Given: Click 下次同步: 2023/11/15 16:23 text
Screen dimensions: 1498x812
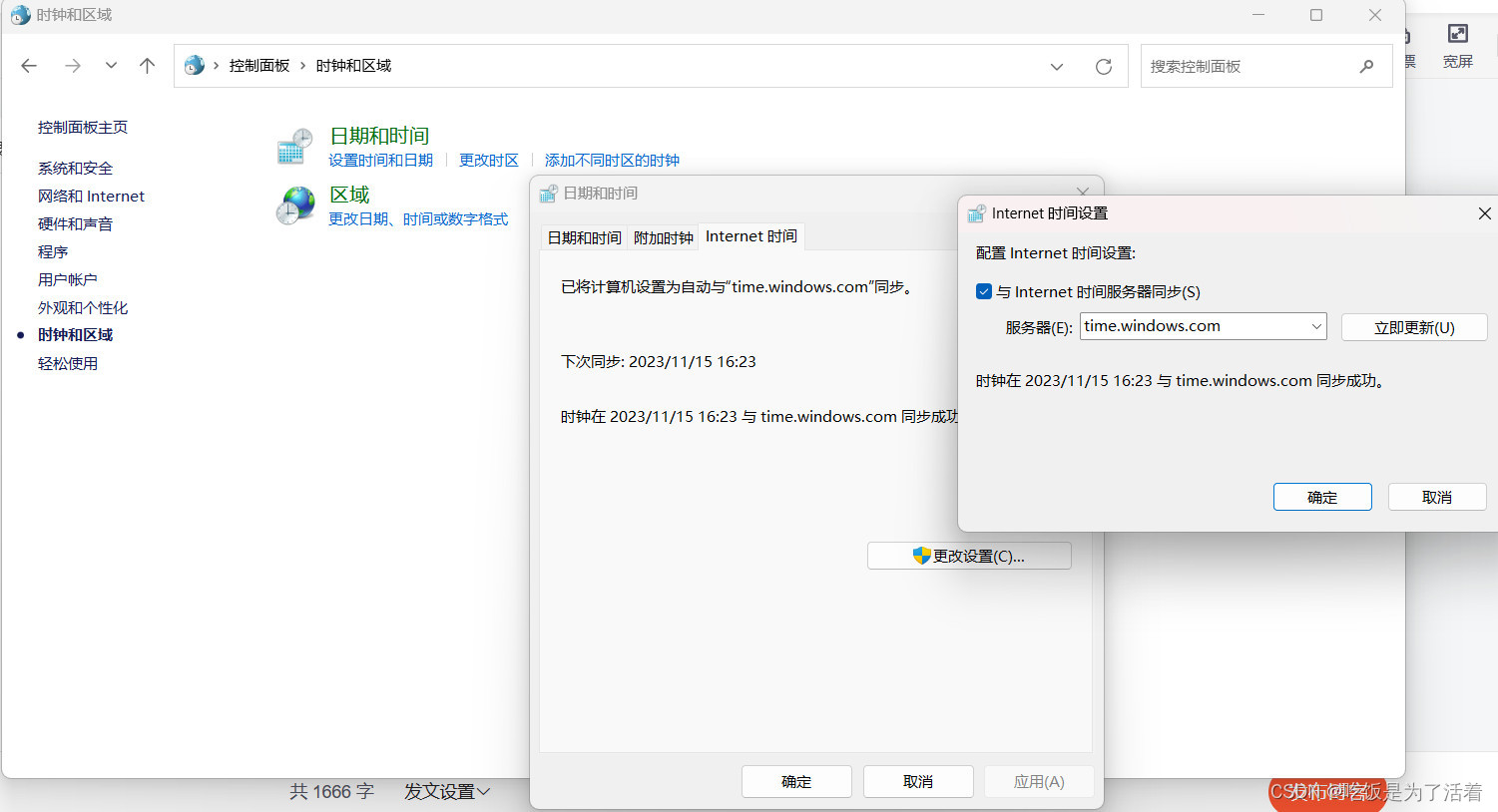Looking at the screenshot, I should 659,362.
